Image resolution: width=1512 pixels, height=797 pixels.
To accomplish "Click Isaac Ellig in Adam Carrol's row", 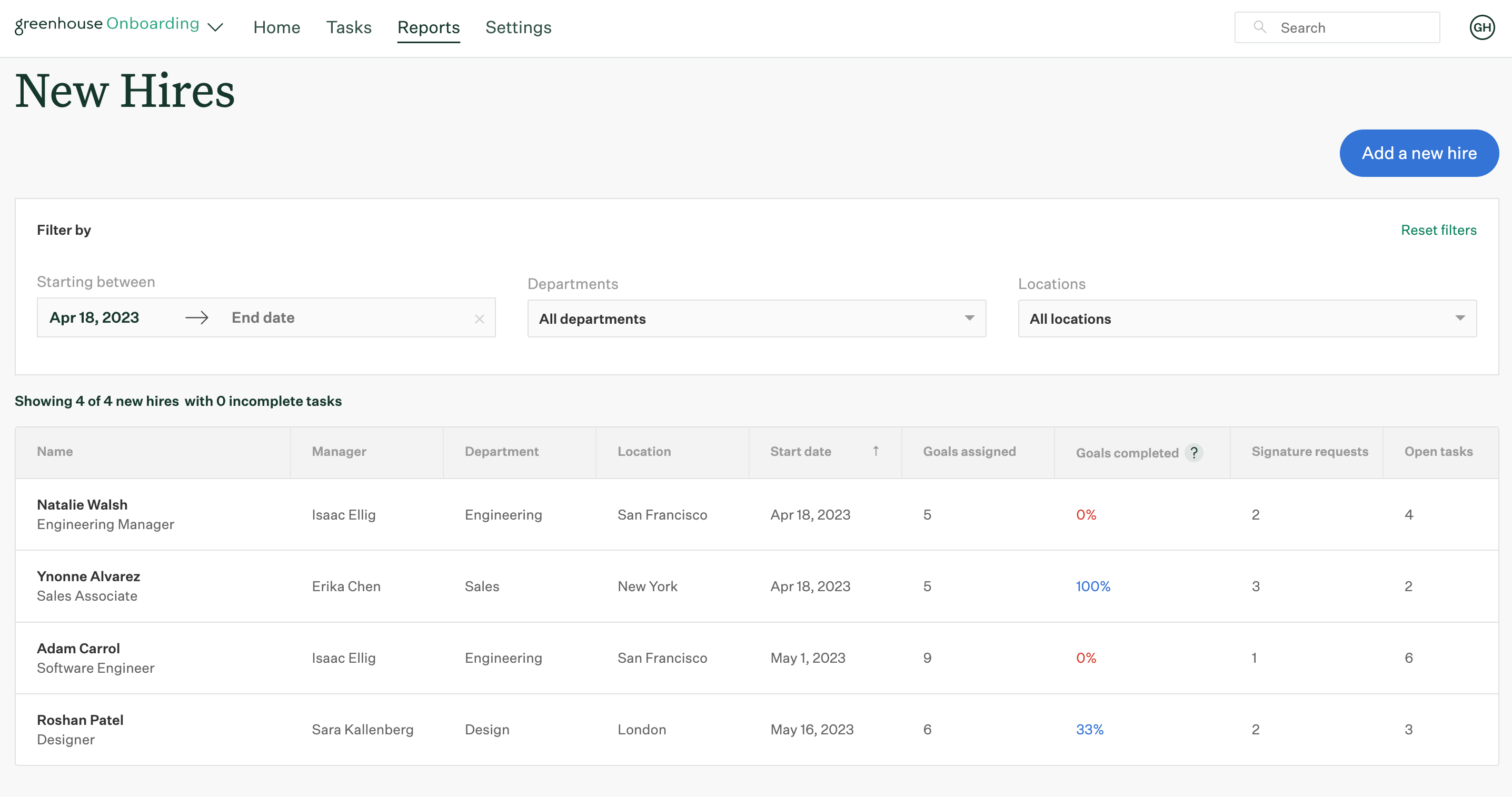I will tap(343, 658).
